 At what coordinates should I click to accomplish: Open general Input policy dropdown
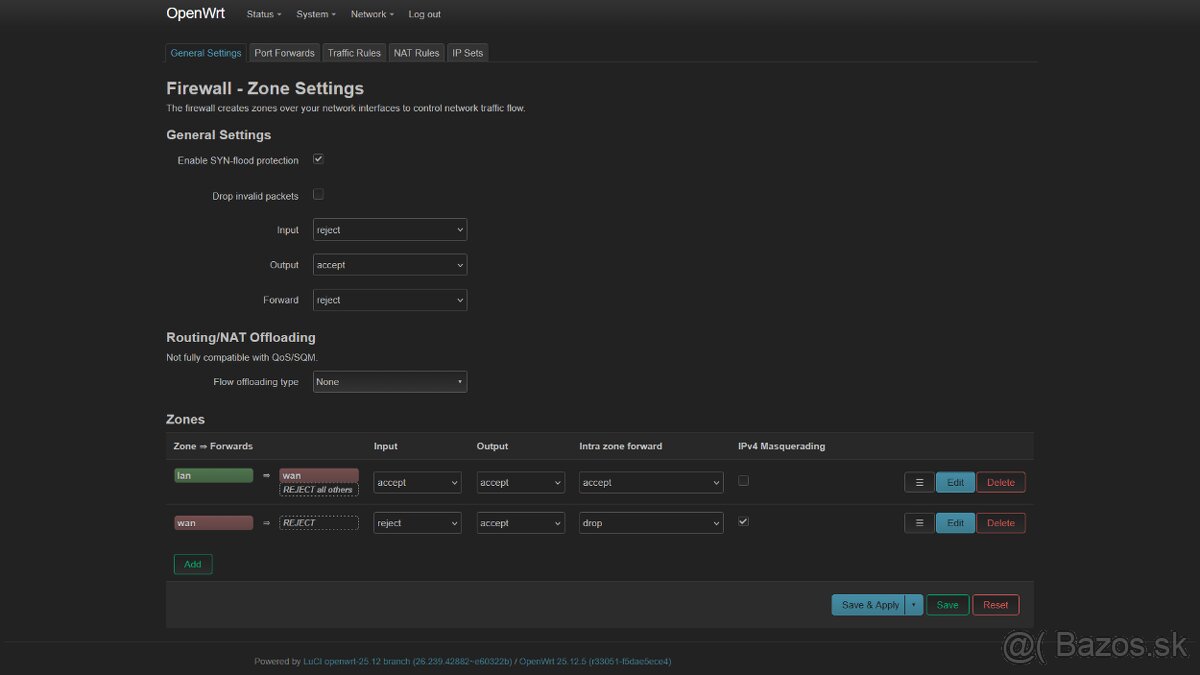tap(390, 230)
